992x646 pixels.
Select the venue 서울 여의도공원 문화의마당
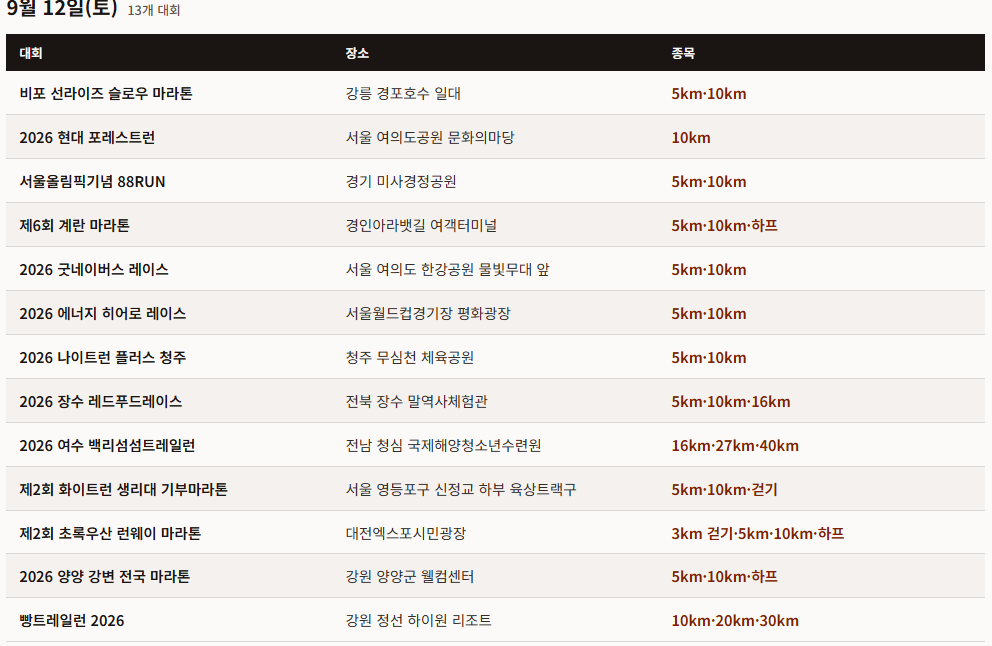click(x=430, y=138)
